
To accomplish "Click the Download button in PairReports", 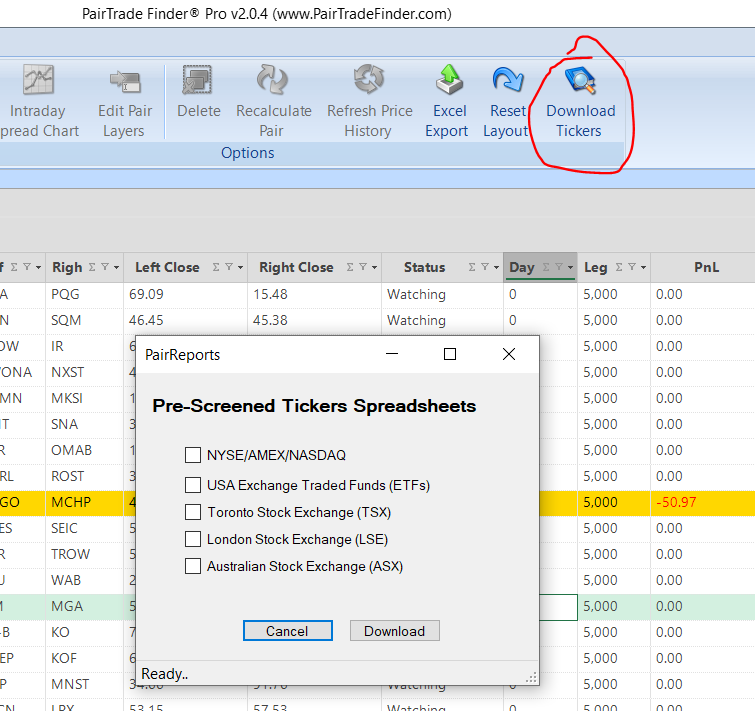I will point(394,631).
